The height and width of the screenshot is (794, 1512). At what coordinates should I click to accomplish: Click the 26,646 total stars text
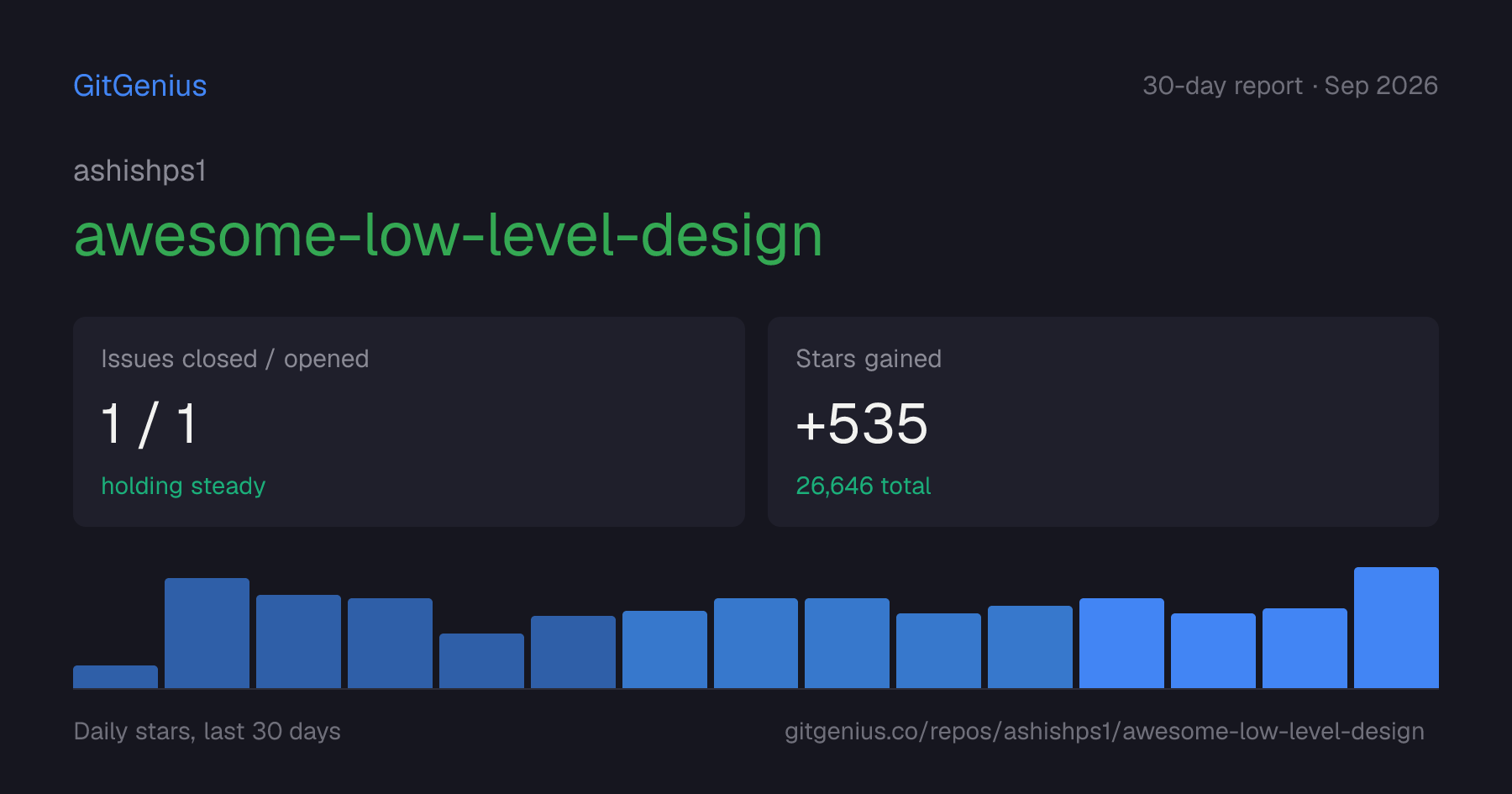tap(864, 486)
